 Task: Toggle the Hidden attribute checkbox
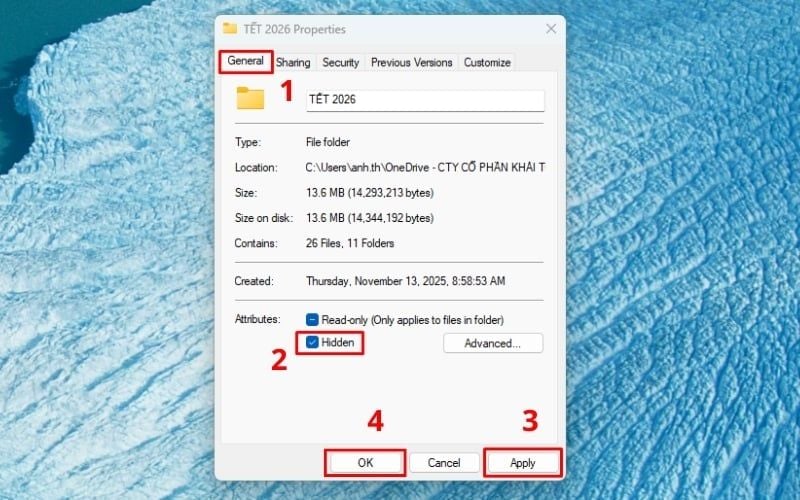(312, 342)
